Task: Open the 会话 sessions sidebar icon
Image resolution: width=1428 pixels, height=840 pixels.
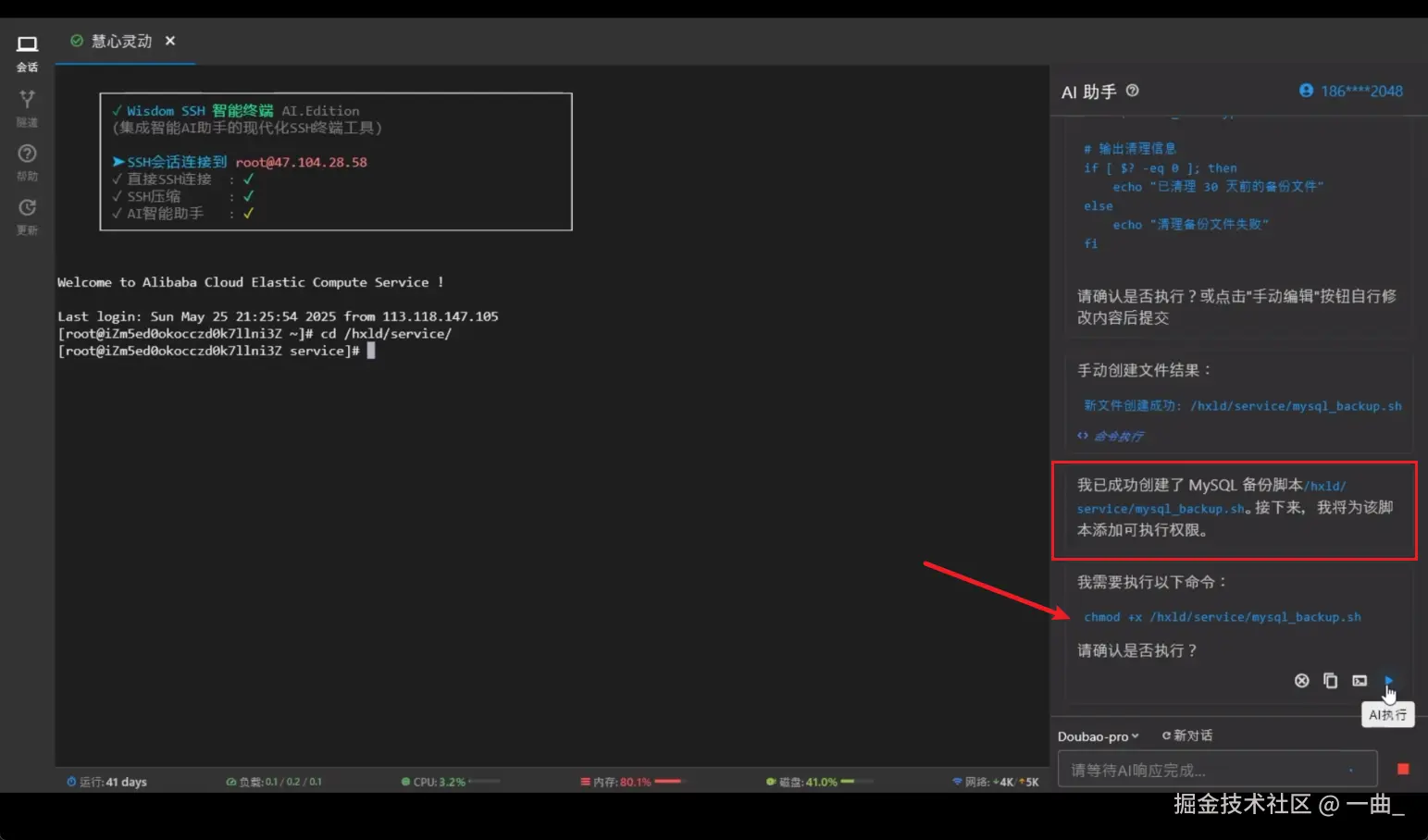Action: pos(27,54)
